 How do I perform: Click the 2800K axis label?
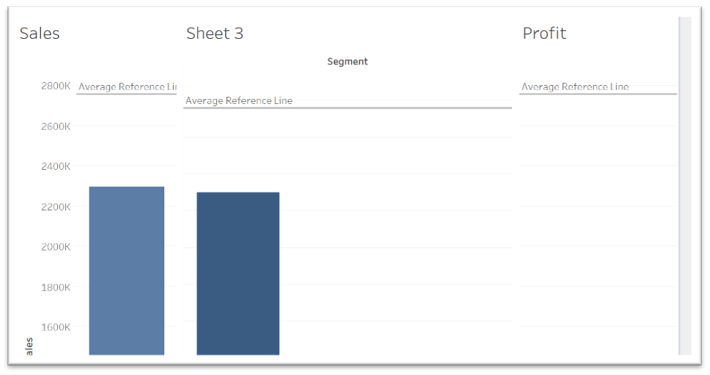pos(56,86)
